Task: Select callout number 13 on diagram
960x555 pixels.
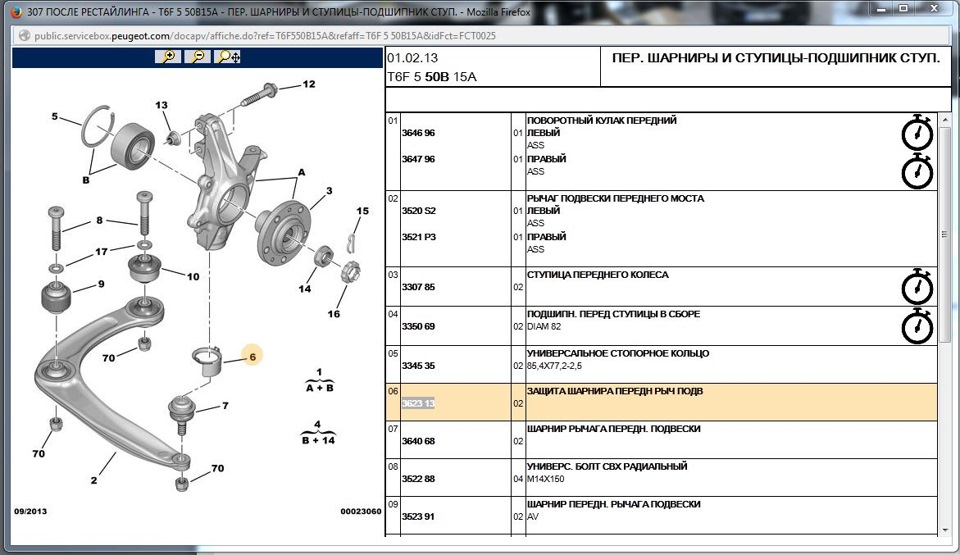Action: [x=161, y=105]
